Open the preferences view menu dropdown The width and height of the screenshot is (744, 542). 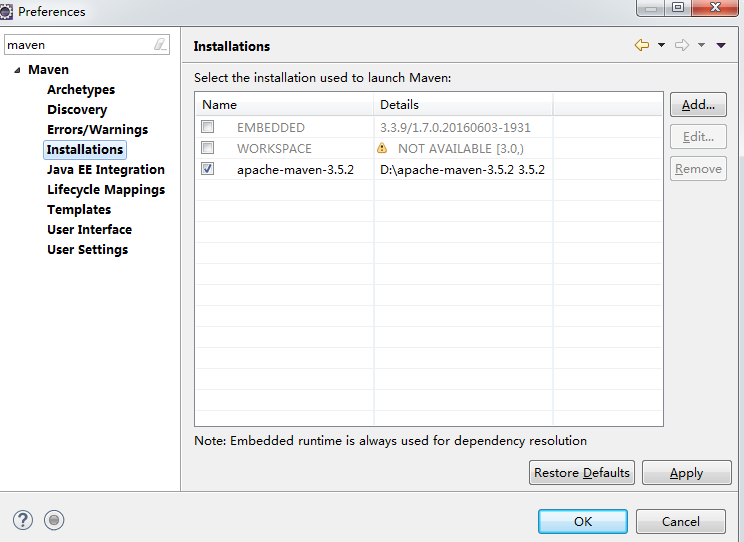click(720, 46)
